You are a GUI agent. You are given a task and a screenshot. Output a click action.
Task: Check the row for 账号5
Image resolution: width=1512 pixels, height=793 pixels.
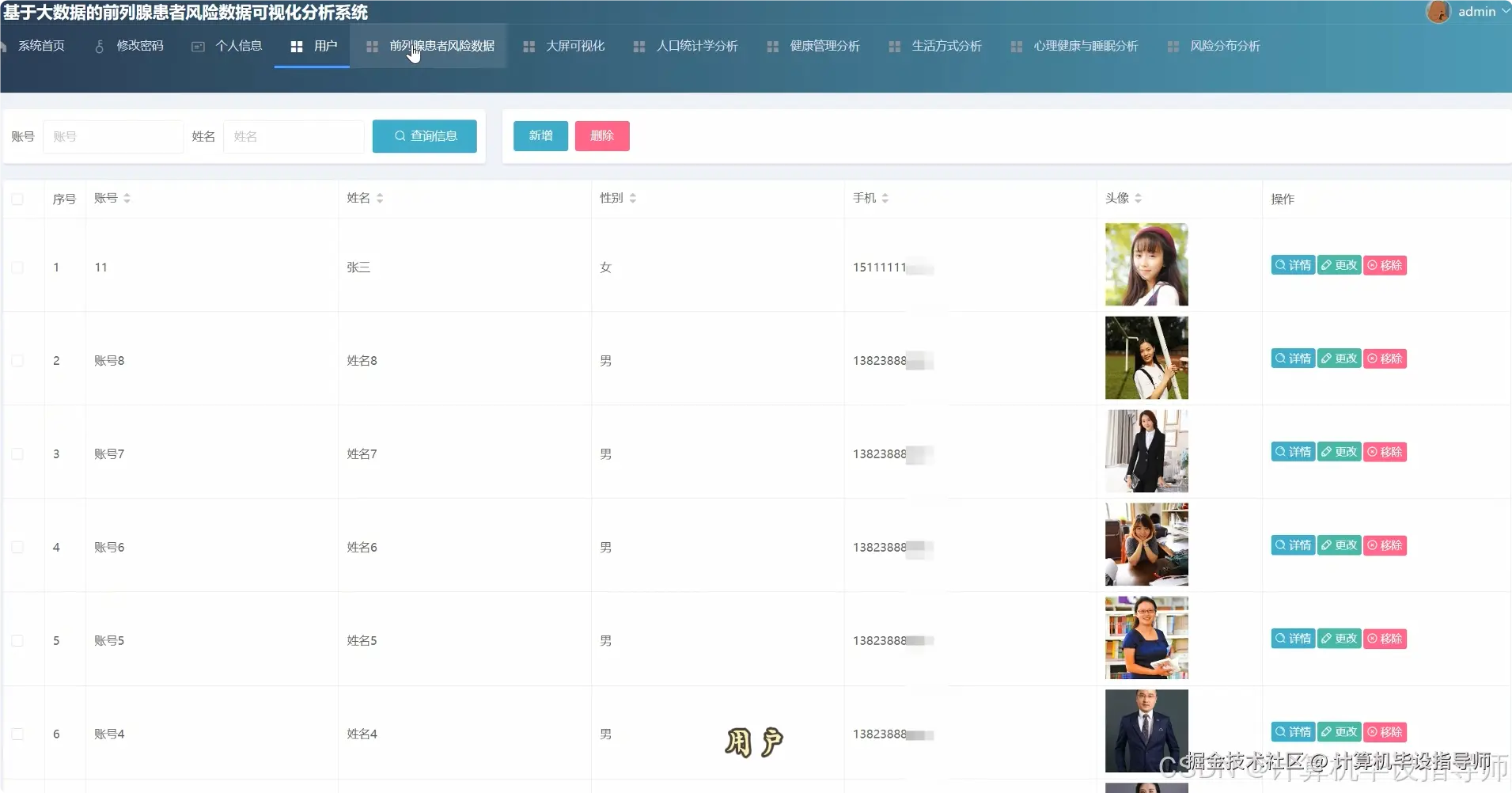coord(17,641)
